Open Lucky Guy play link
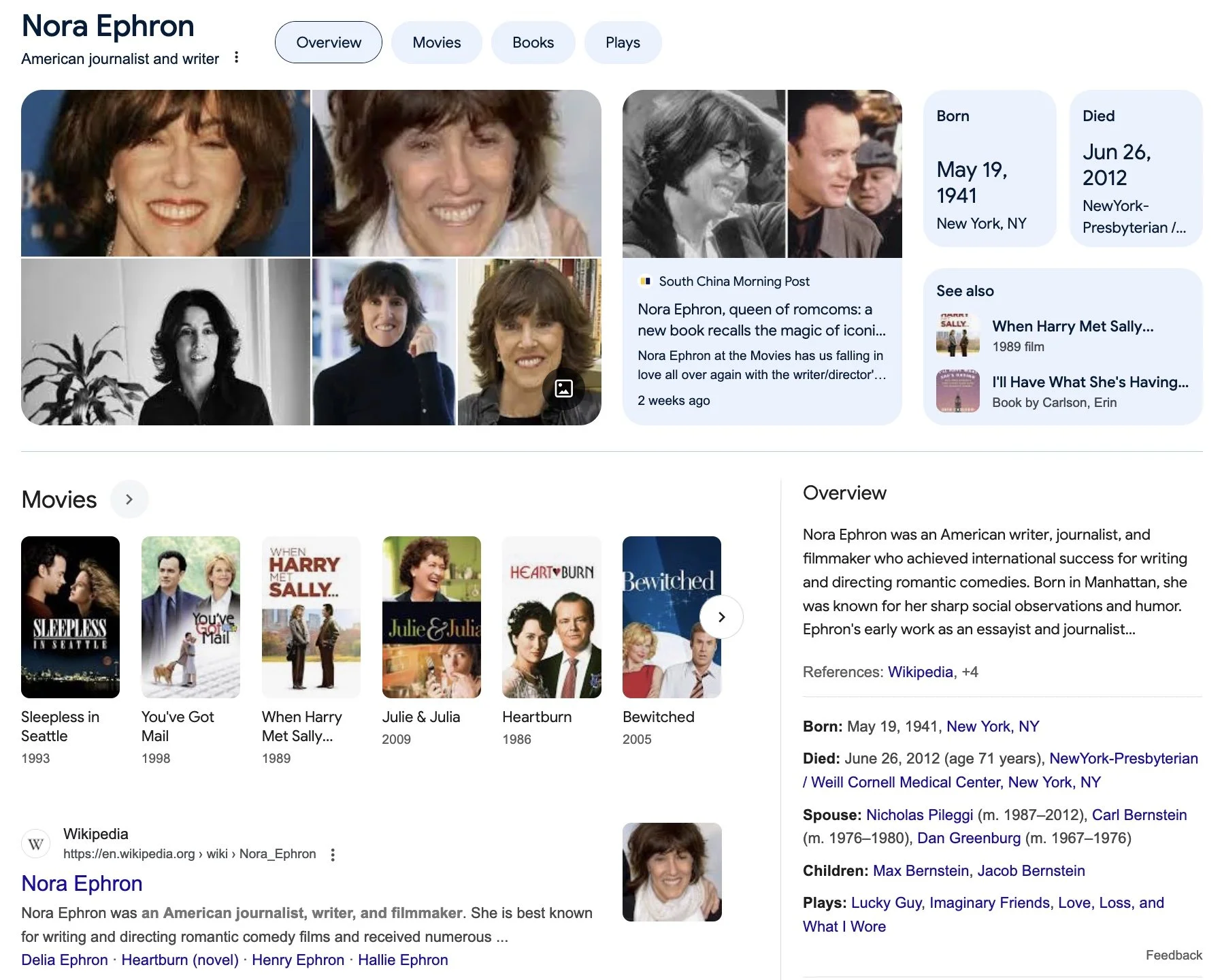 [x=885, y=902]
